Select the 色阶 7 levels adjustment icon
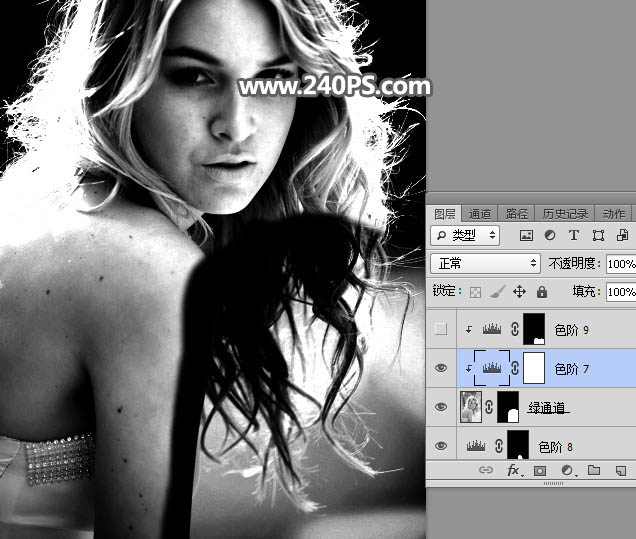This screenshot has width=636, height=539. pos(492,368)
